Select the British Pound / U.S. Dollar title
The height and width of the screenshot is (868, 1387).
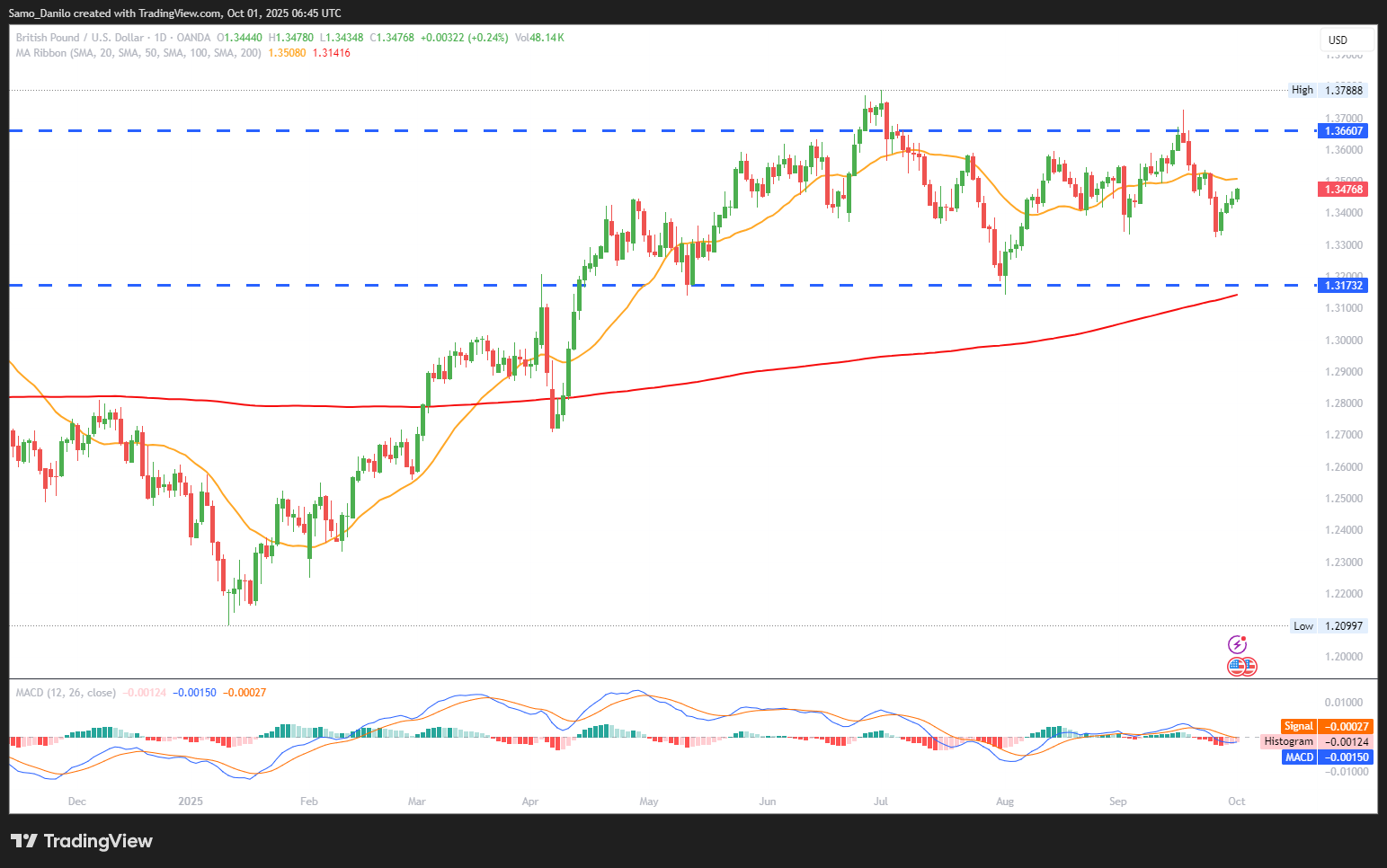pyautogui.click(x=79, y=38)
